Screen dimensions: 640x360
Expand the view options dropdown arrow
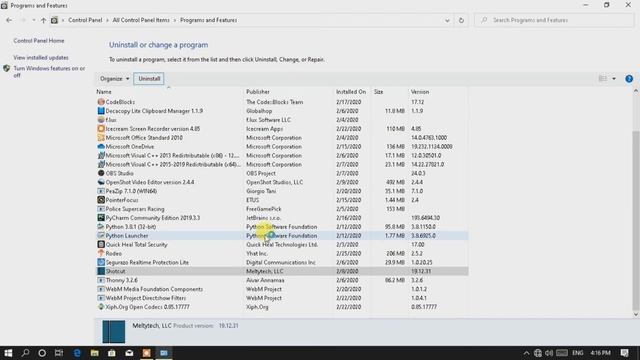614,79
